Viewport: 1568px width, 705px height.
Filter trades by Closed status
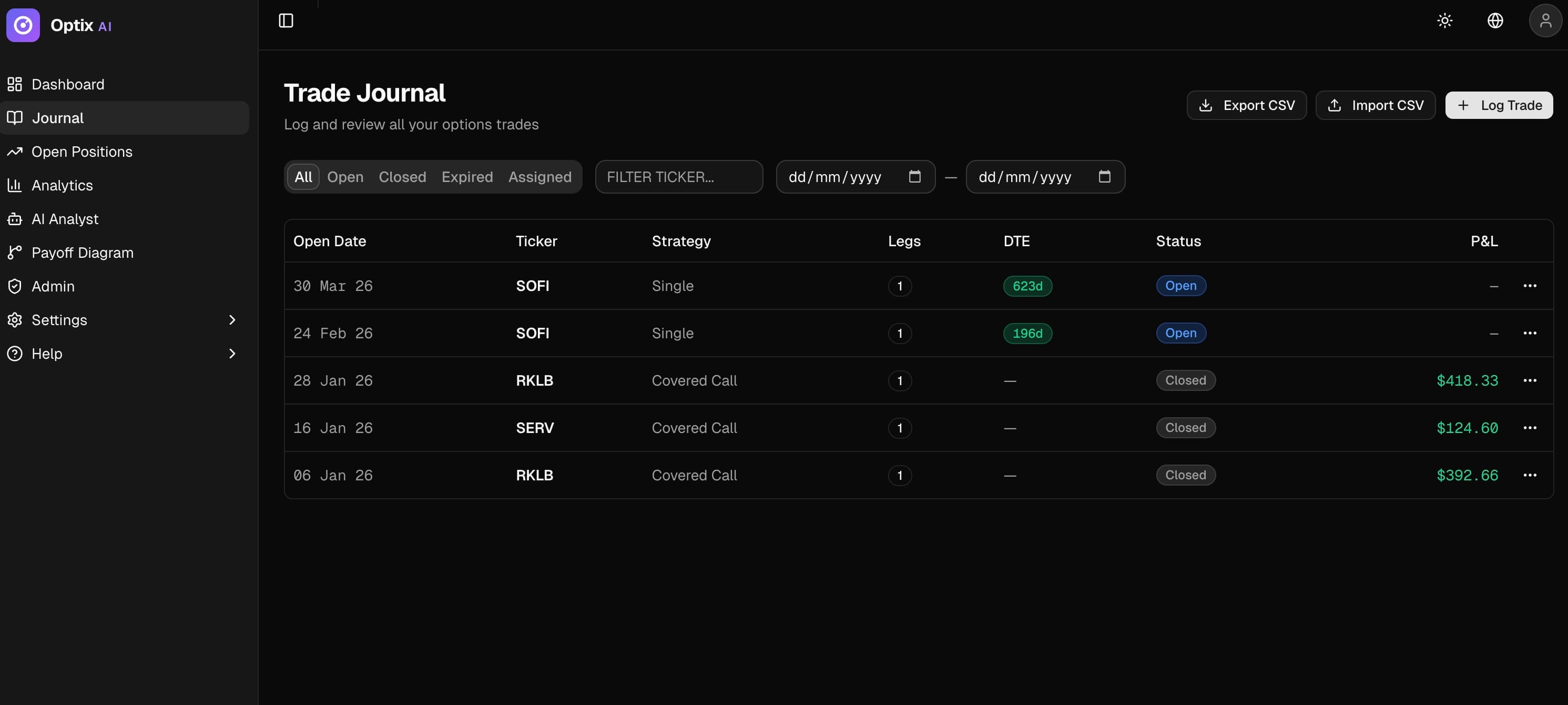coord(402,177)
